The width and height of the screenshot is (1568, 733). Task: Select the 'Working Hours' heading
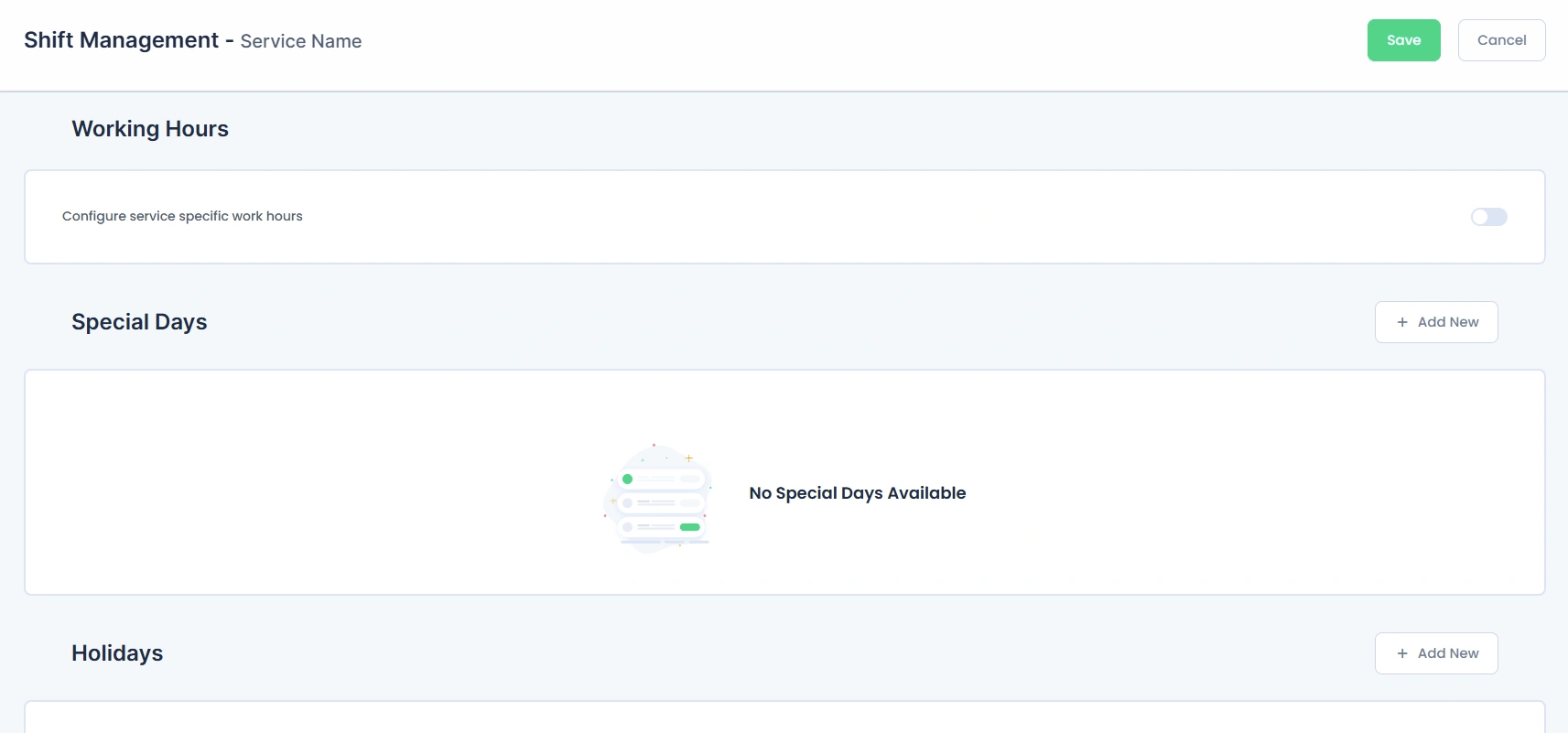[150, 129]
